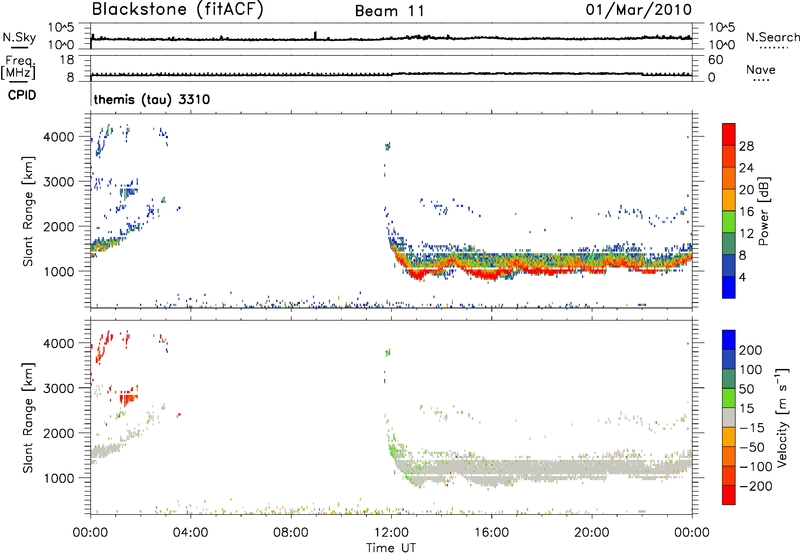The image size is (800, 554).
Task: Click the 'themis (tau) 3310' text
Action: pos(152,99)
